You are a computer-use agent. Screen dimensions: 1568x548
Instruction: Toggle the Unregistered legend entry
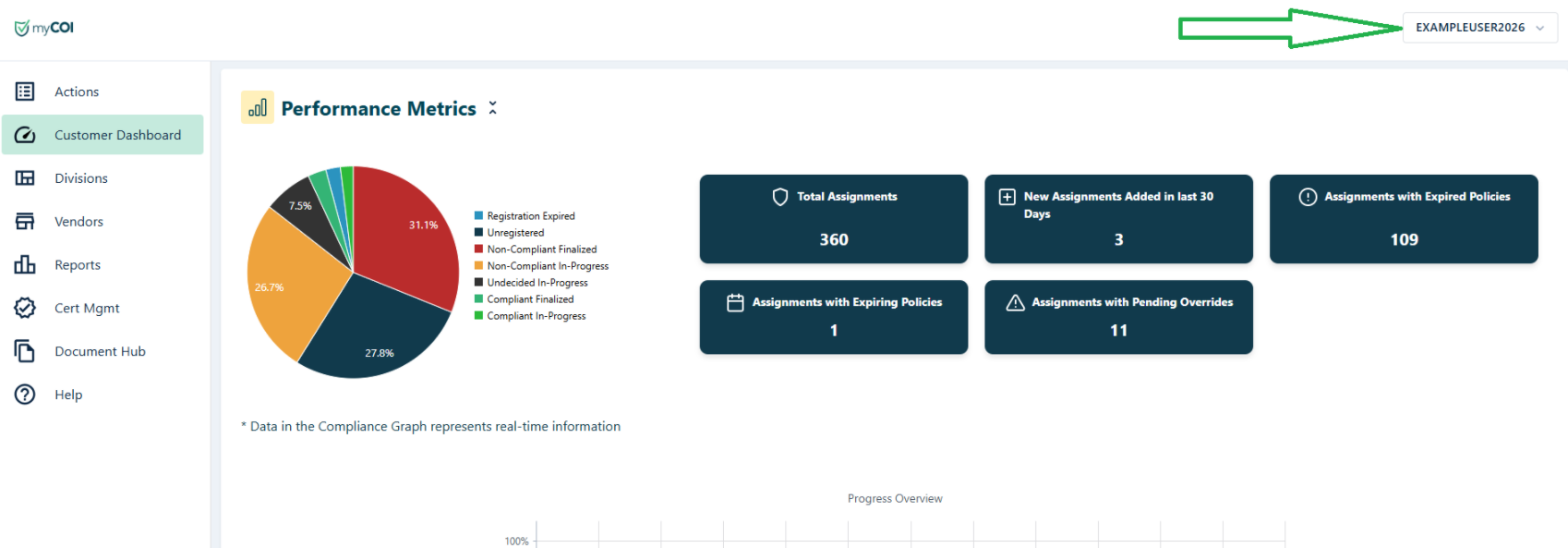515,233
